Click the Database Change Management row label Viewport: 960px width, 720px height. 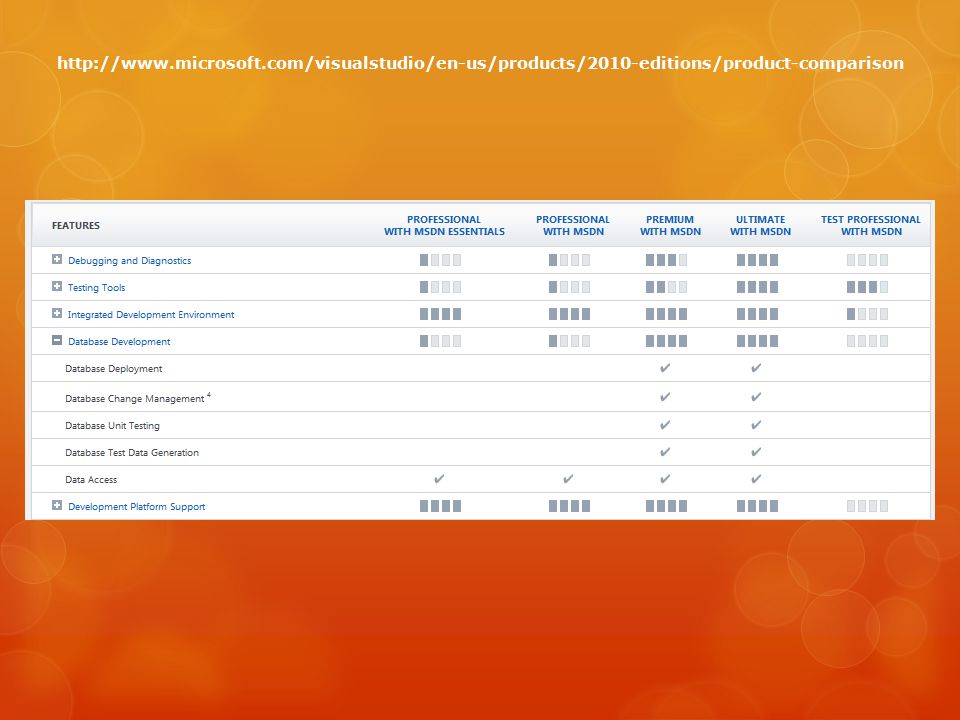135,399
